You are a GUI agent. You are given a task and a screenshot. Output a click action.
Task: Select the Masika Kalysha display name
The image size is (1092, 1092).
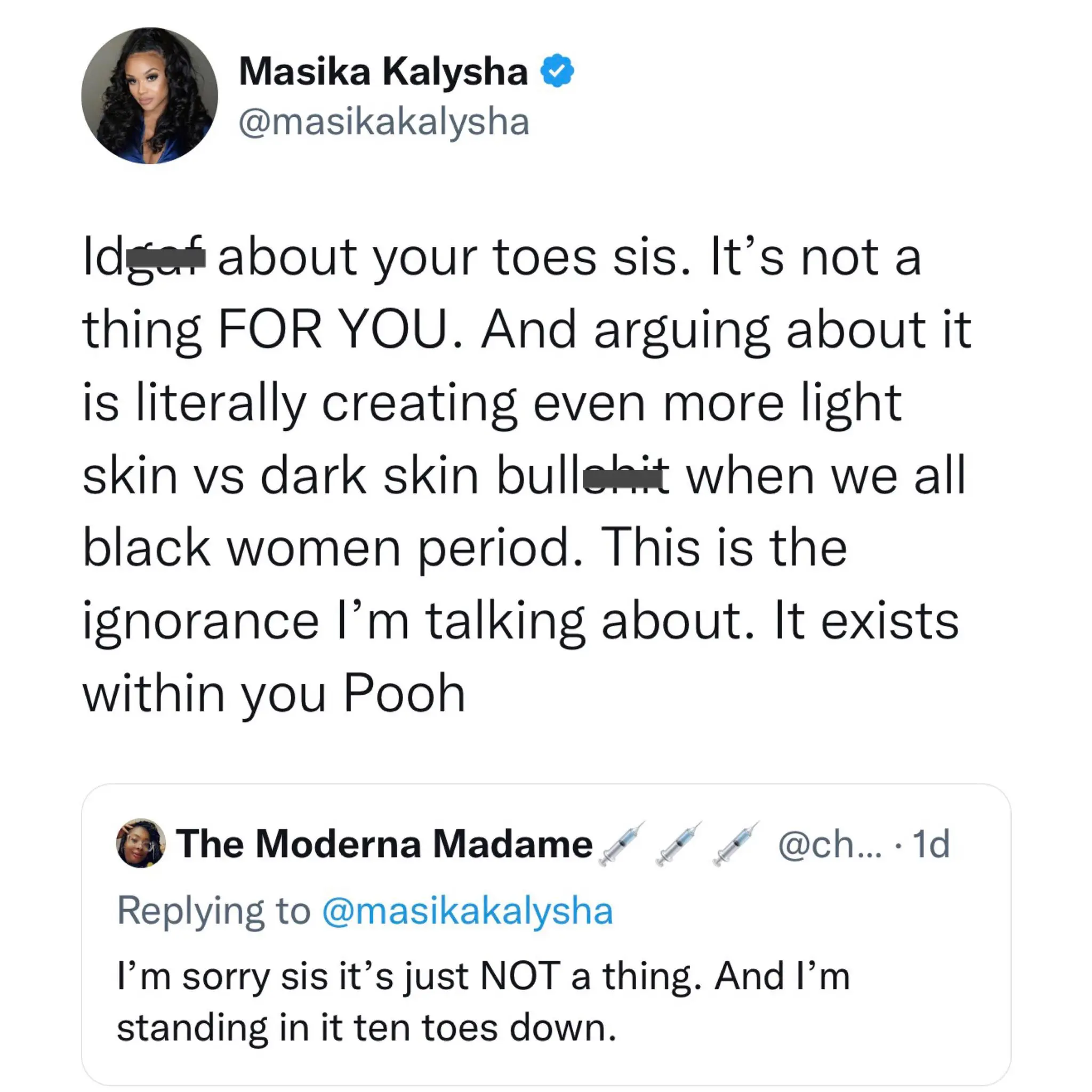tap(383, 72)
